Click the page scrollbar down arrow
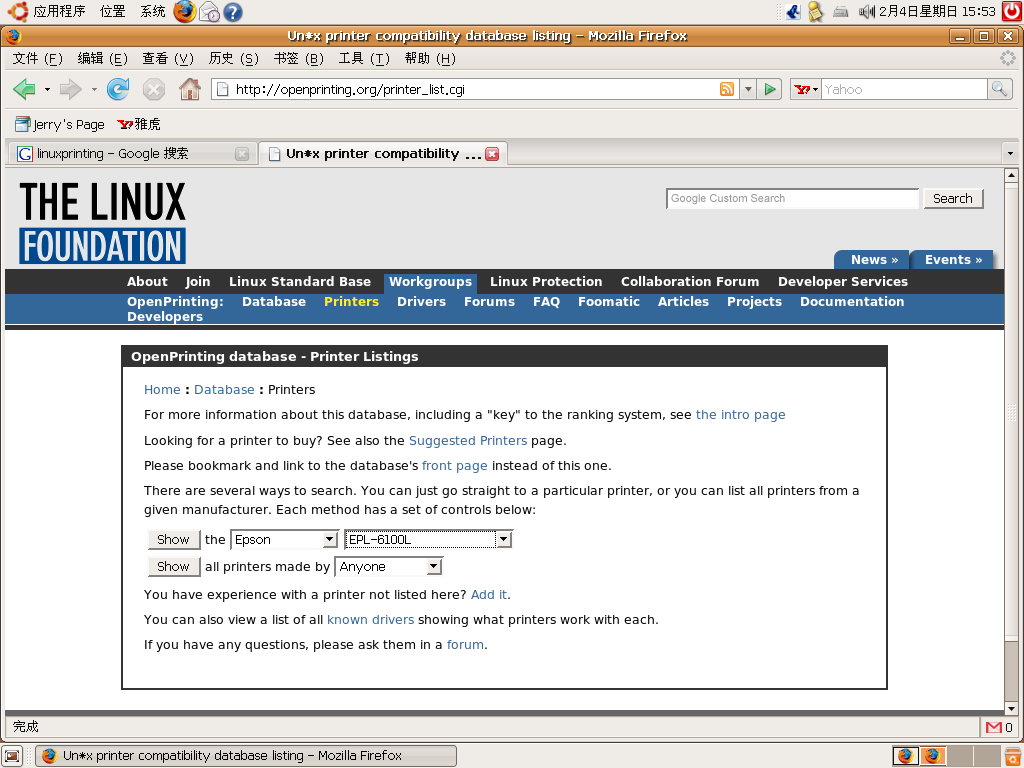1024x768 pixels. (x=1011, y=709)
